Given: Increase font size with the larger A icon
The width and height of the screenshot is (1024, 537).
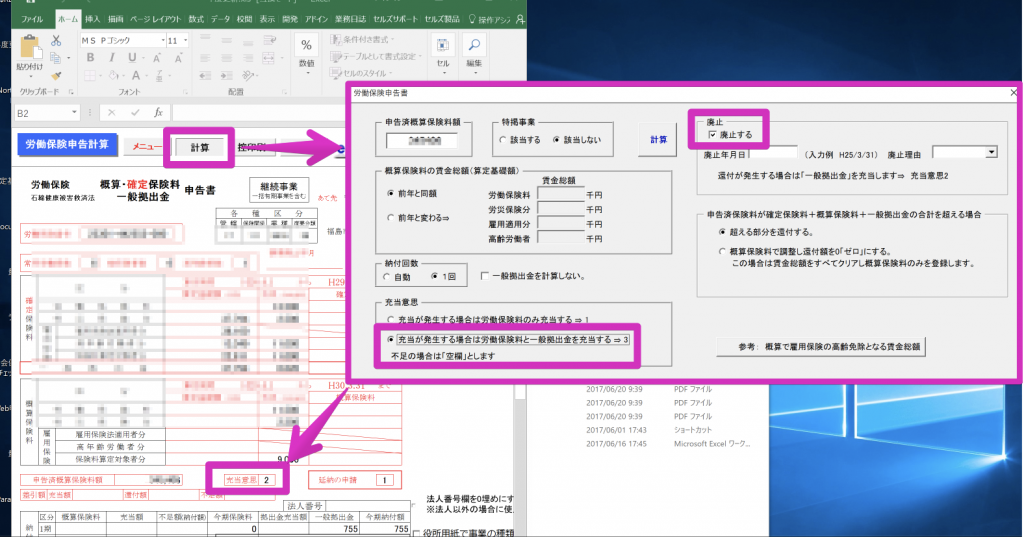Looking at the screenshot, I should [x=157, y=58].
